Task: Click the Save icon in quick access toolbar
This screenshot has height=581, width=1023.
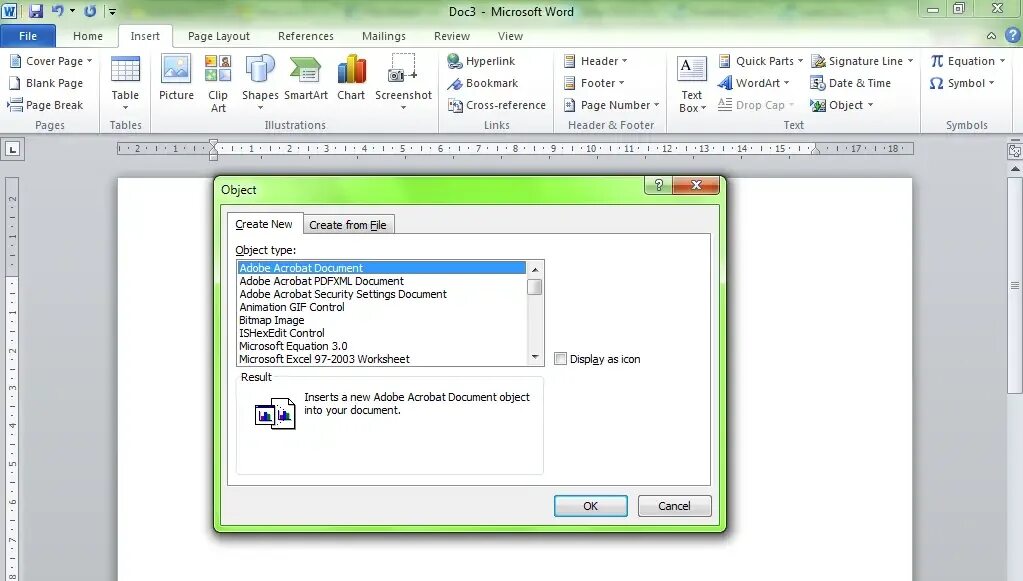Action: coord(36,11)
